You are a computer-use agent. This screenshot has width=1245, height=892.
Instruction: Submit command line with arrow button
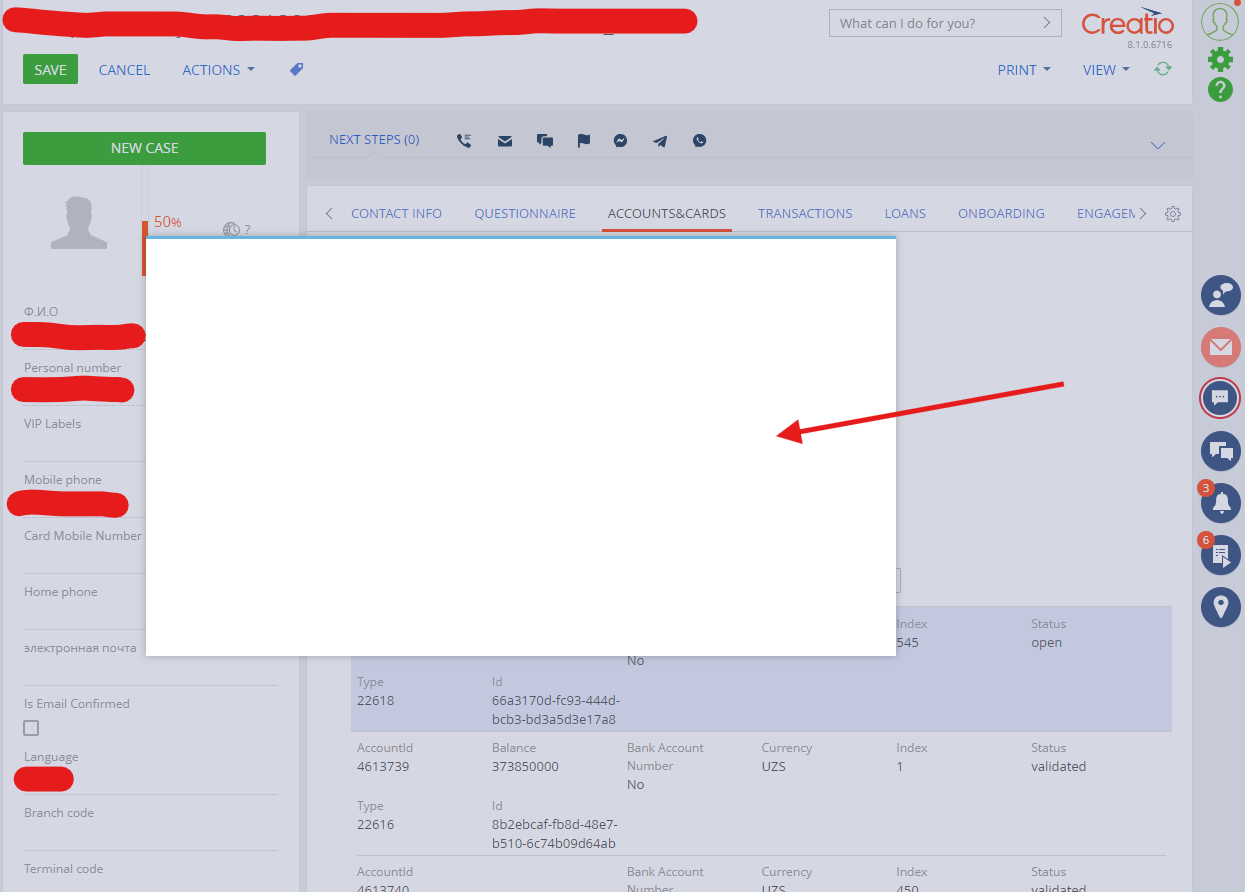coord(1047,23)
